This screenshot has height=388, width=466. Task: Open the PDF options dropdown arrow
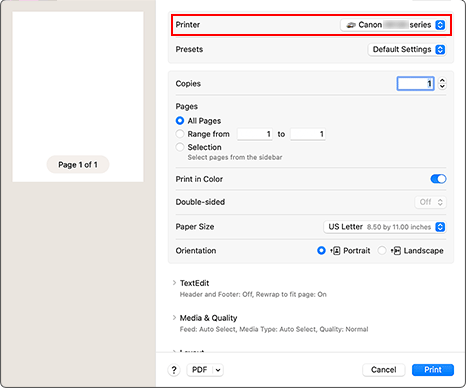pyautogui.click(x=218, y=370)
